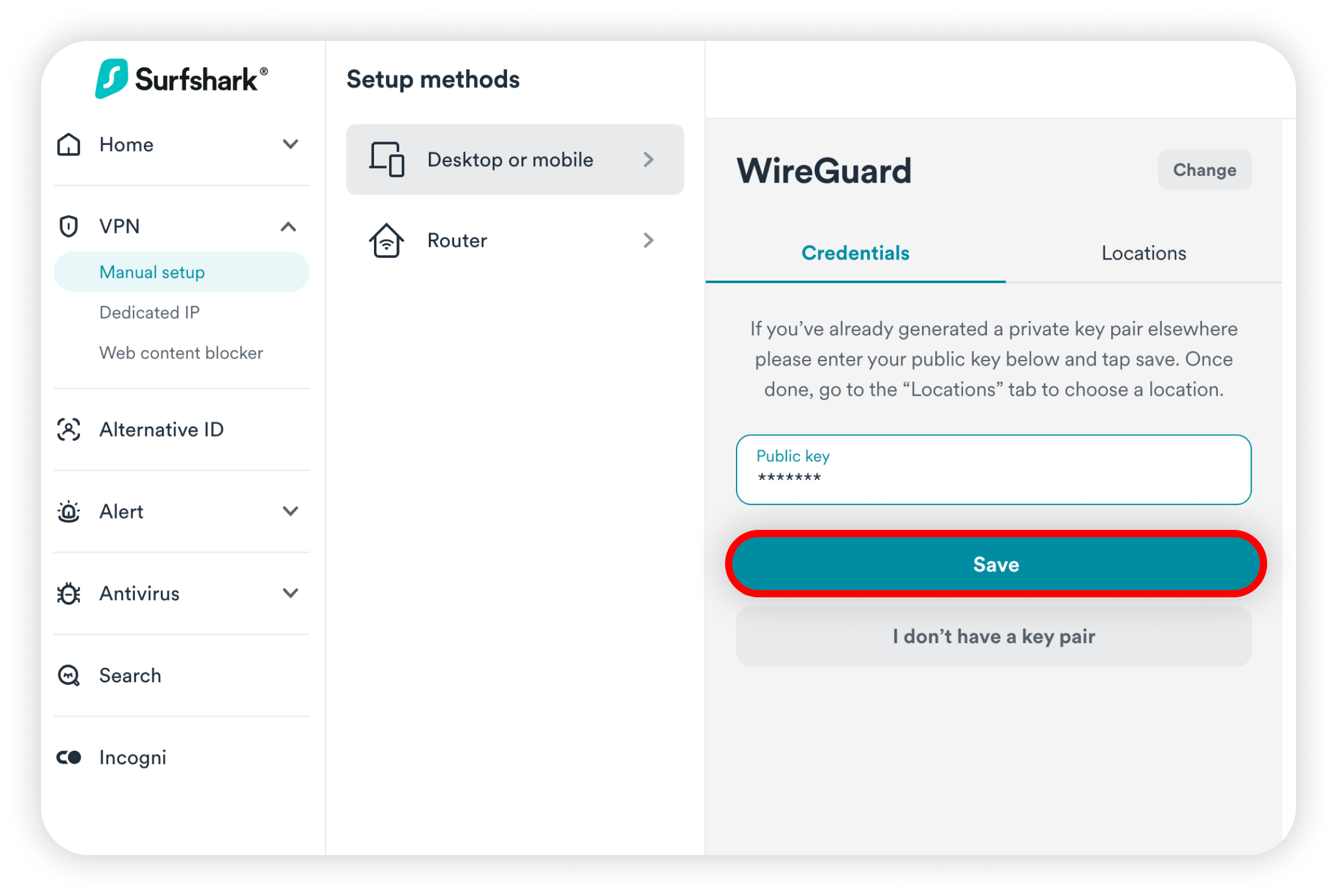
Task: Expand the Home menu chevron
Action: coord(290,145)
